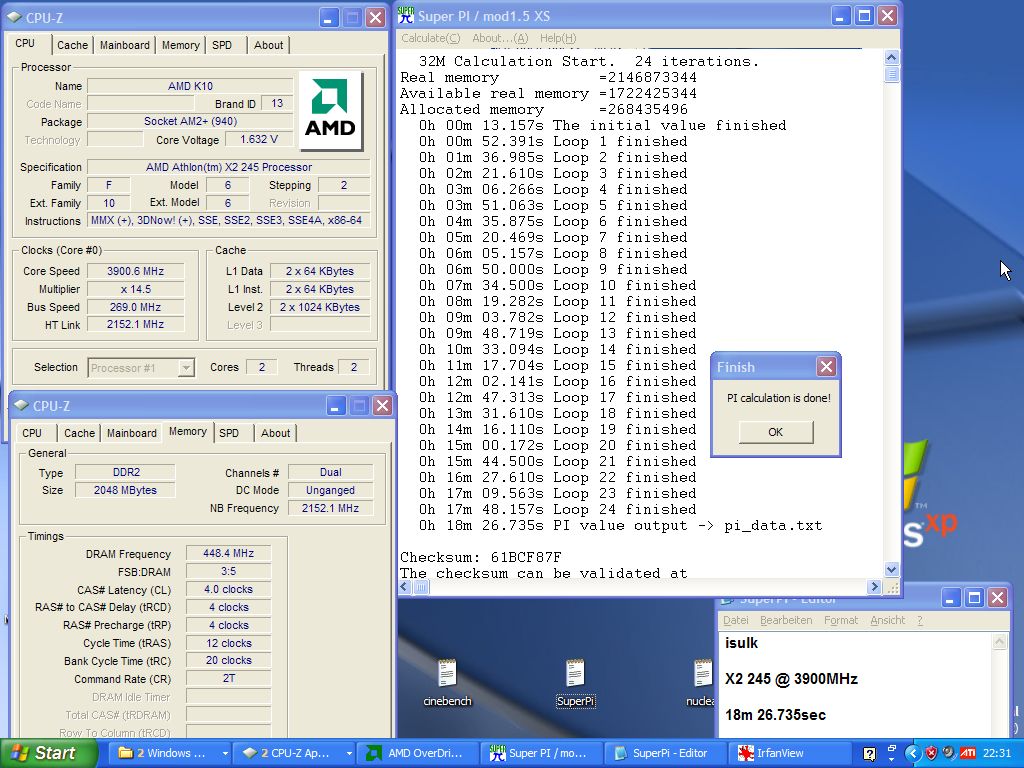The image size is (1024, 768).
Task: Open the ATI tray icon
Action: [967, 753]
